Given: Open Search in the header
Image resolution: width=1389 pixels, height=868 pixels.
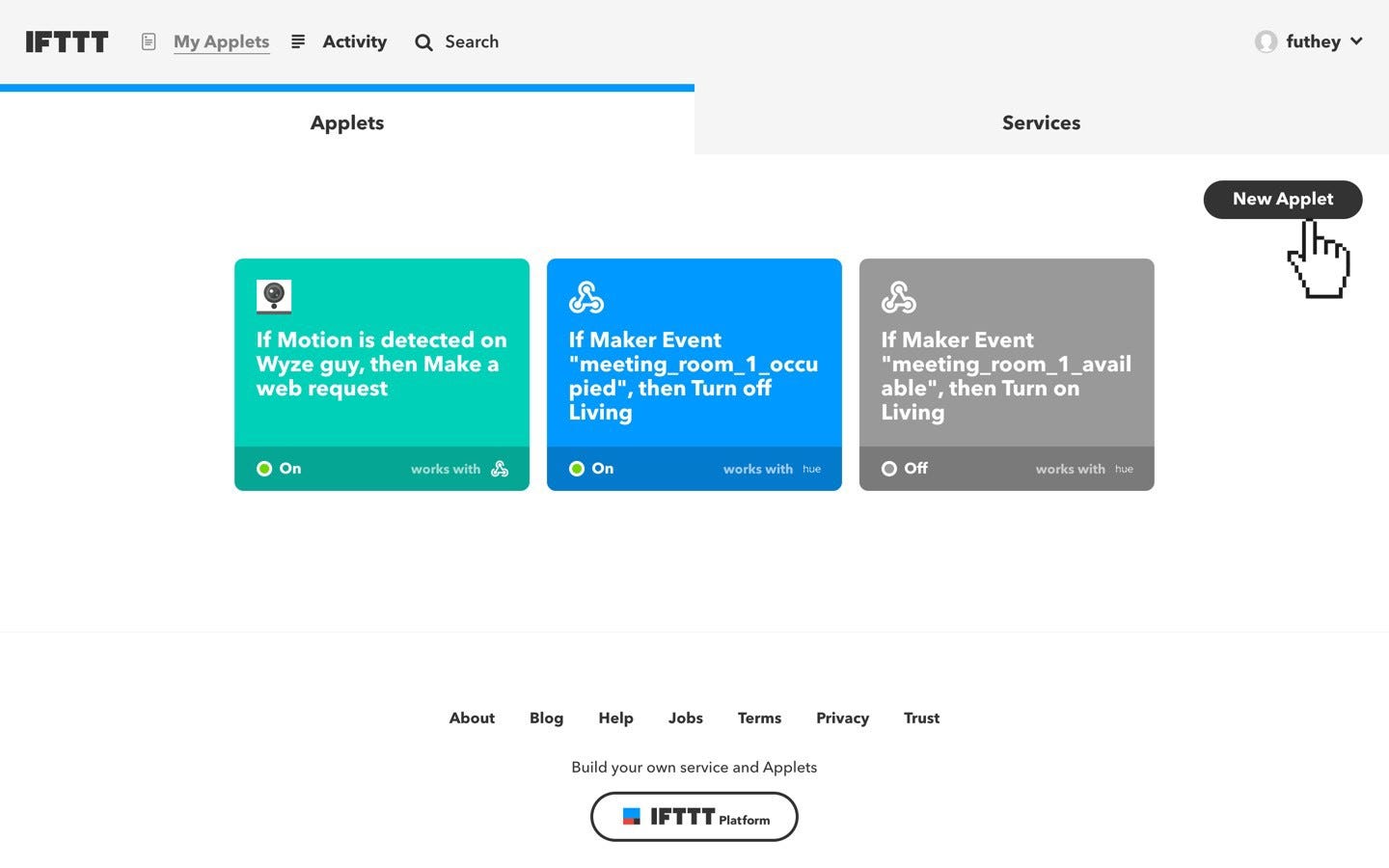Looking at the screenshot, I should point(472,41).
